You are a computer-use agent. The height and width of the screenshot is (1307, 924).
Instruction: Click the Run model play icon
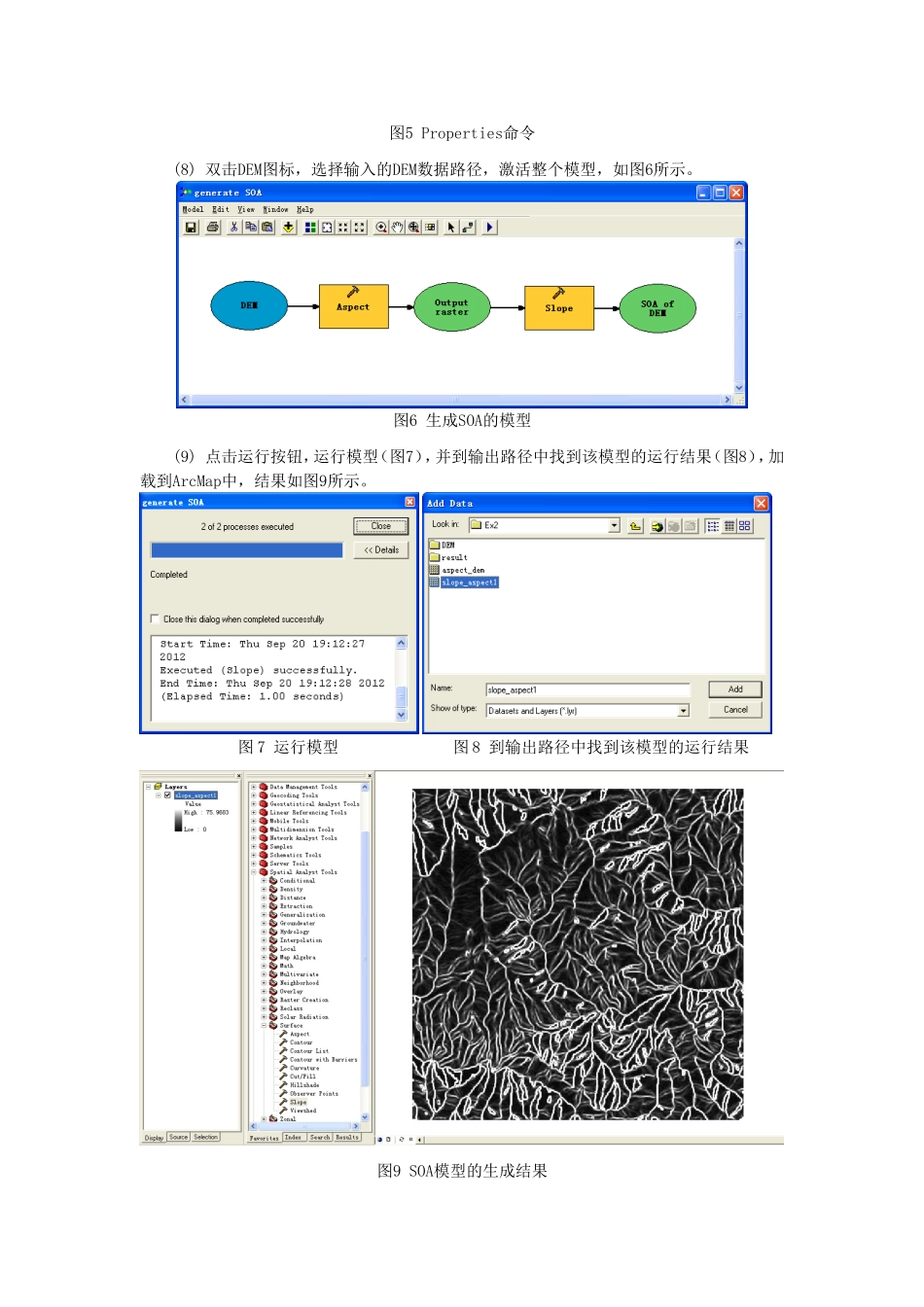coord(490,228)
